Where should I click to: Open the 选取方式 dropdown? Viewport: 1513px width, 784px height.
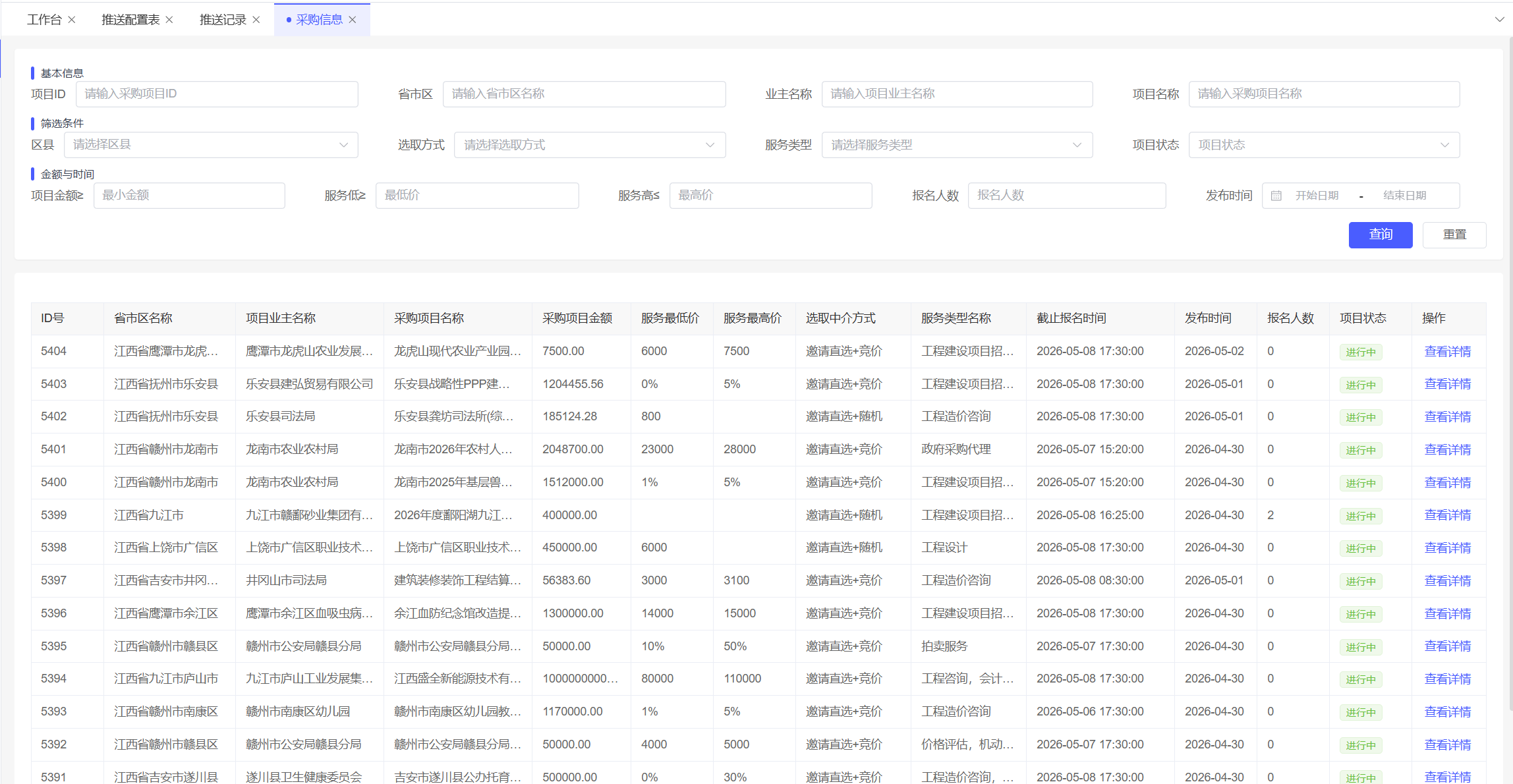[590, 145]
